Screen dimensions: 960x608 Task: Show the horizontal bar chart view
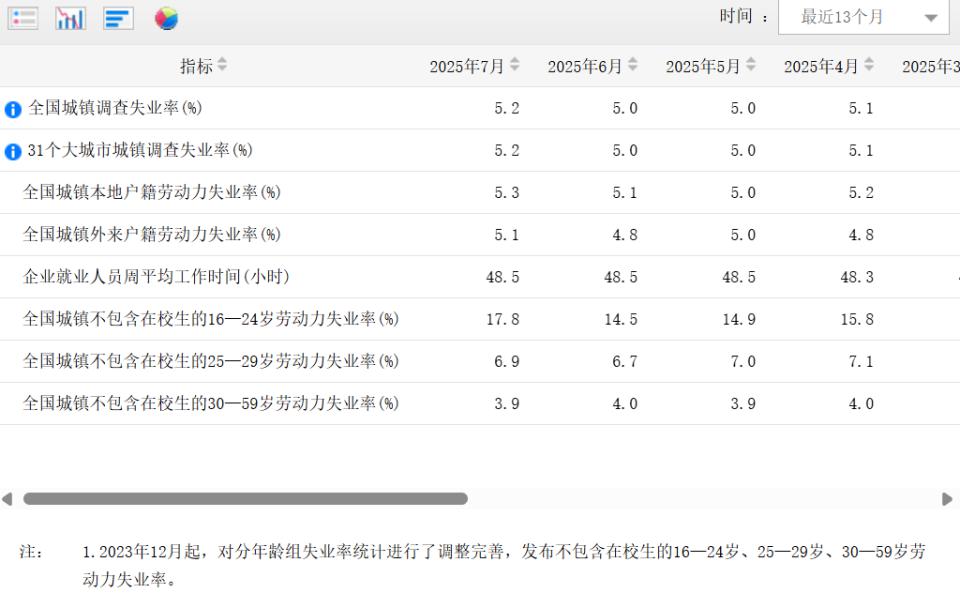point(118,18)
